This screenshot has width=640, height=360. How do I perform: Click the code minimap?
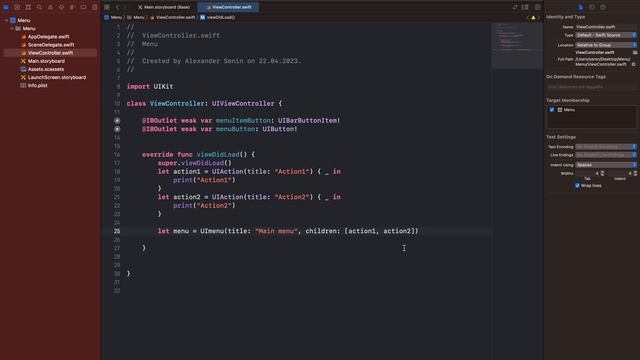point(517,46)
